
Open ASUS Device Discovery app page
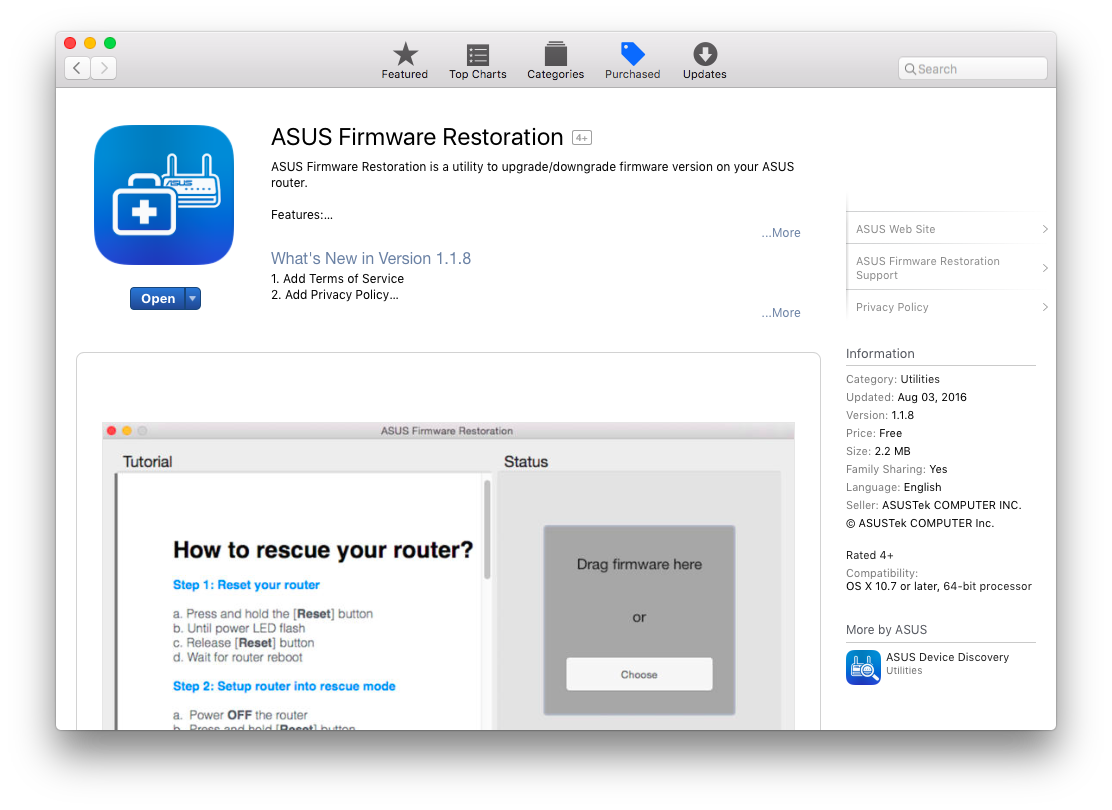947,658
